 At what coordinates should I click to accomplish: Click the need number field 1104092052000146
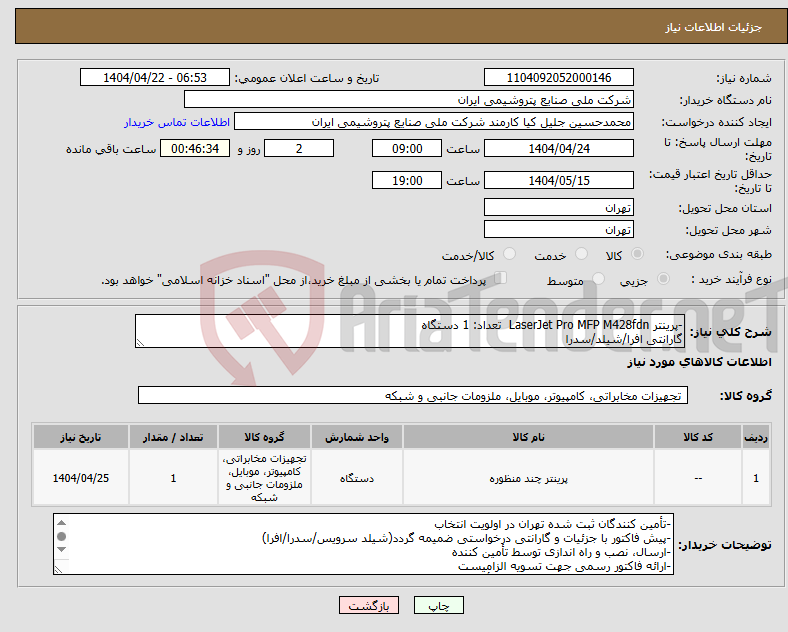[559, 78]
